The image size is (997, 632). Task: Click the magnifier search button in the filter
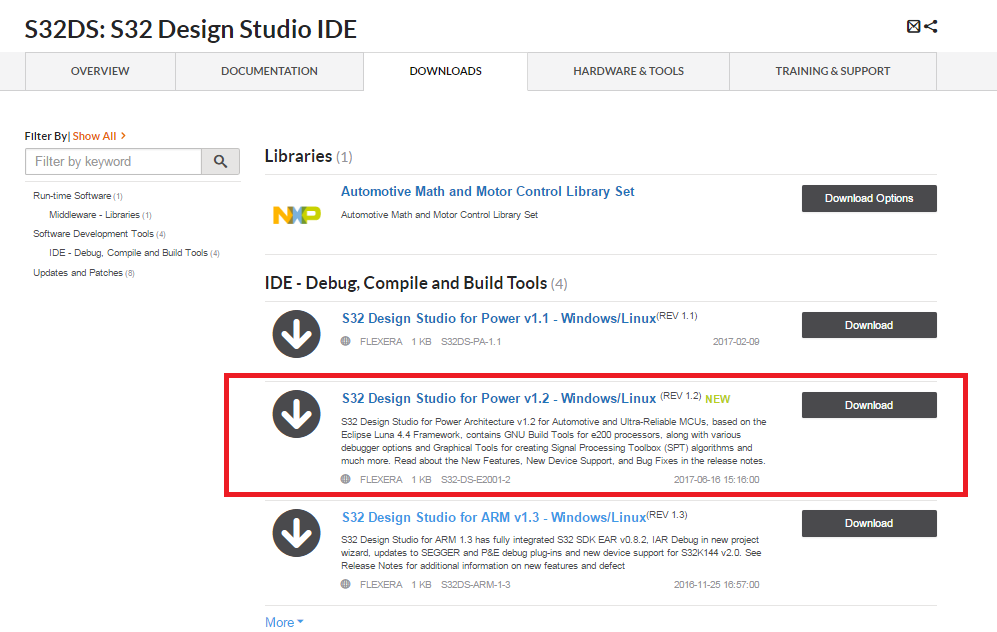pos(221,161)
